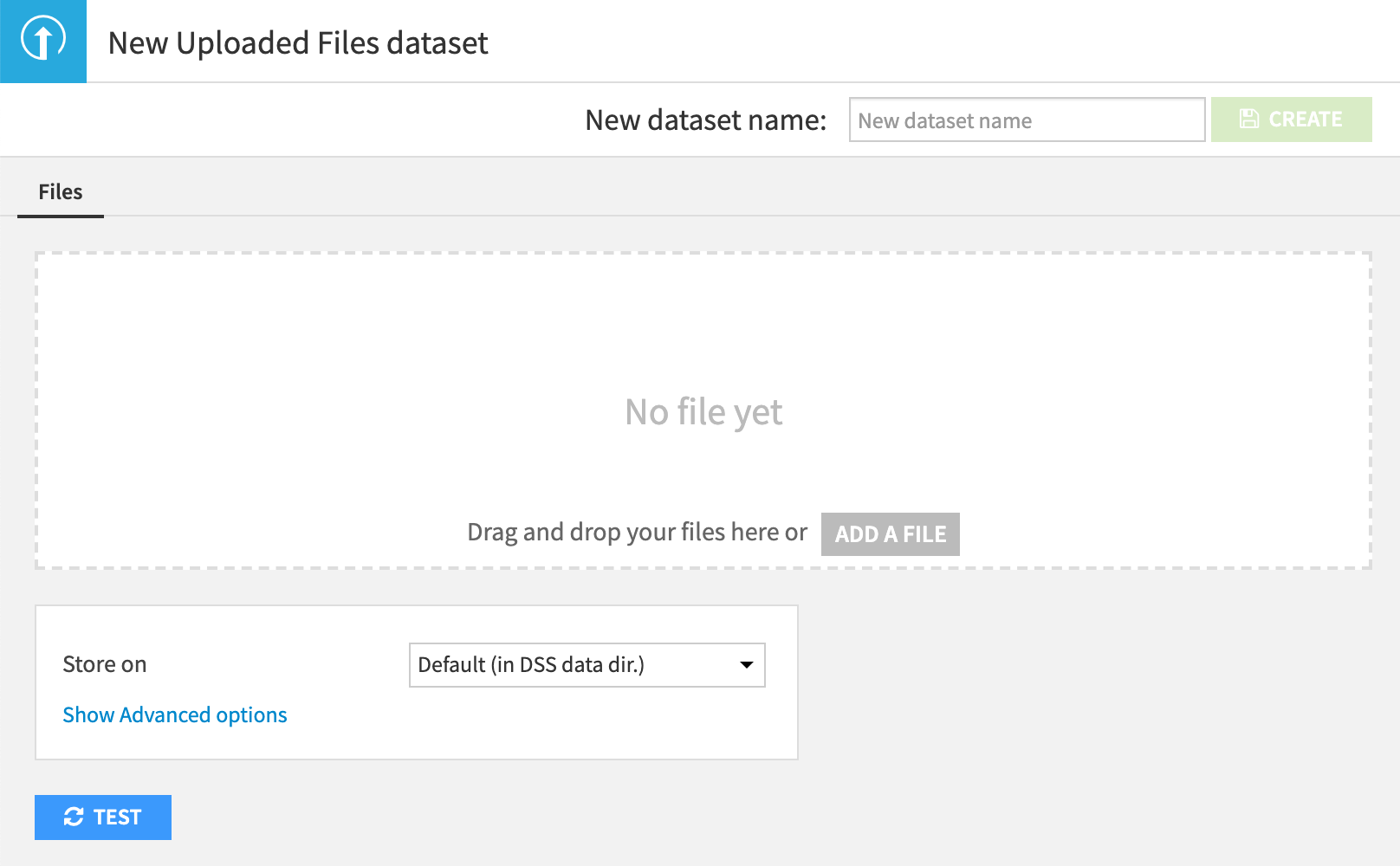
Task: Click the floppy disk icon on CREATE
Action: pos(1248,120)
